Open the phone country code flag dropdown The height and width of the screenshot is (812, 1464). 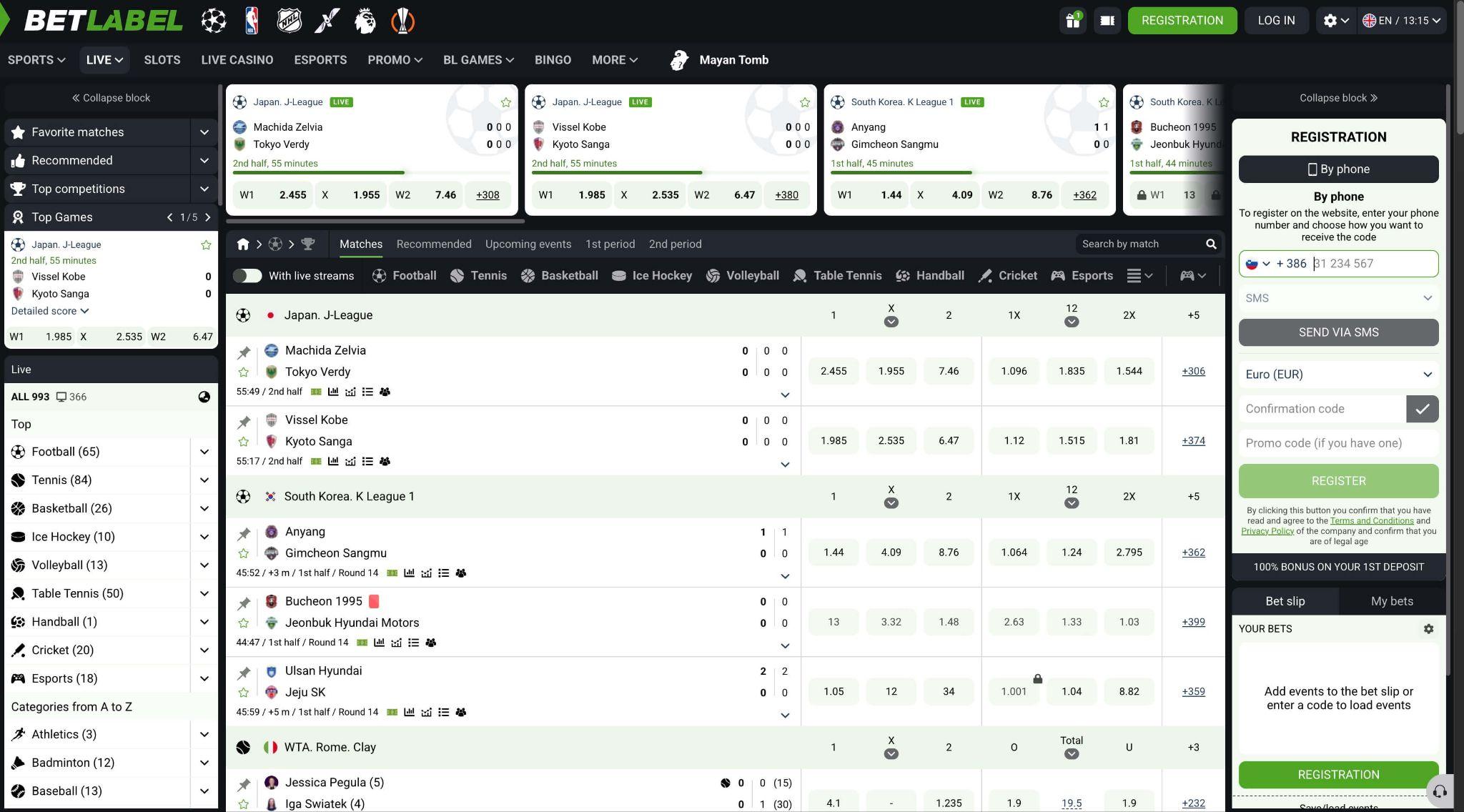point(1258,264)
